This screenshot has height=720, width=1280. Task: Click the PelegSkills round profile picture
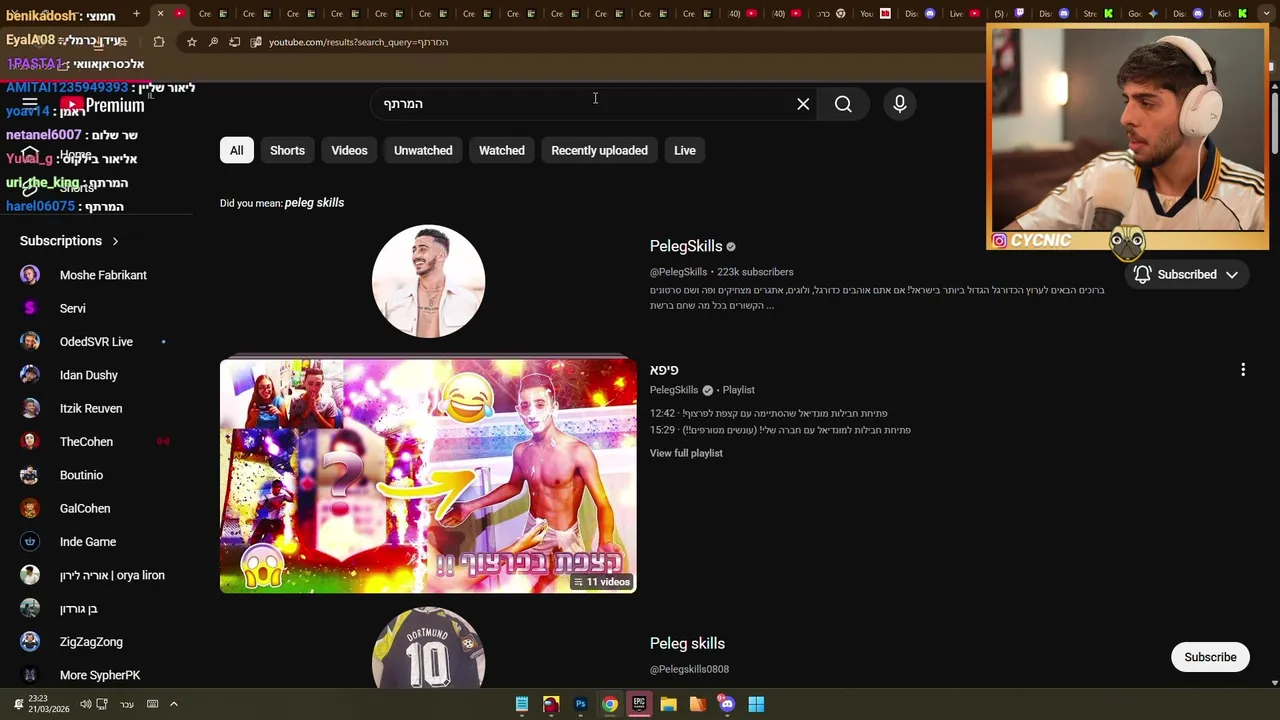(428, 281)
